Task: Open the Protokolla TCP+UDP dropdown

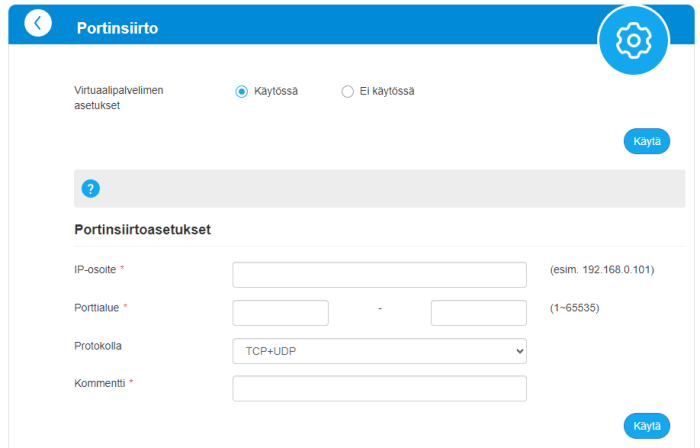Action: (x=379, y=351)
